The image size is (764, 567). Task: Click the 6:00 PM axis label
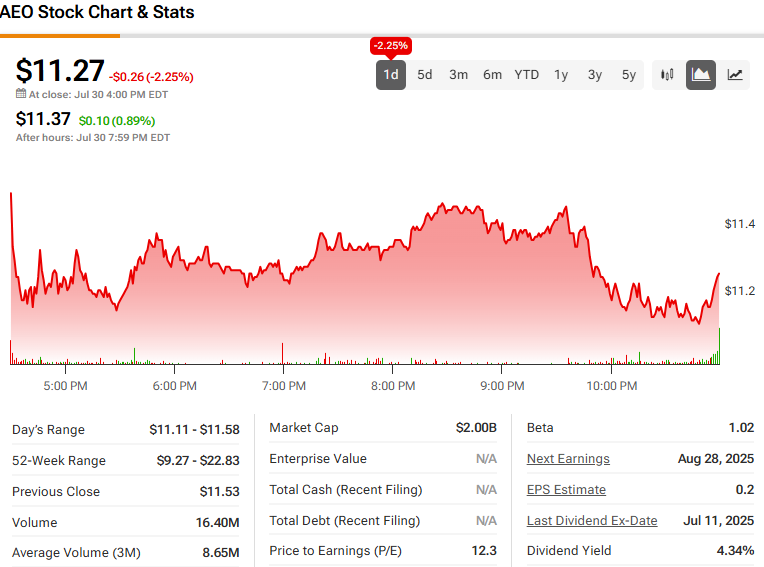point(174,386)
